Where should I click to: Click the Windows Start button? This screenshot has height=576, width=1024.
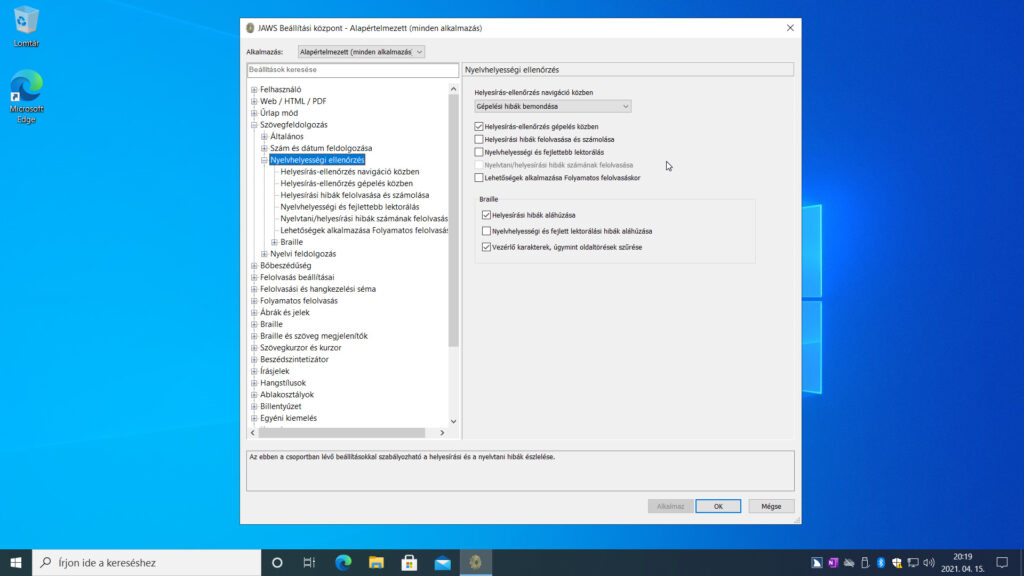16,562
